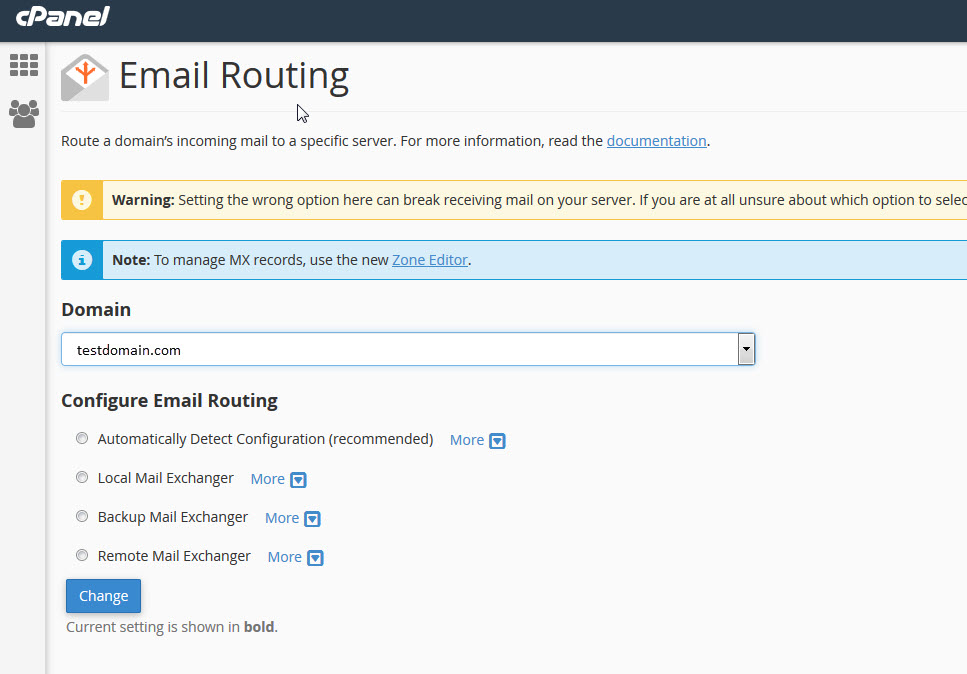The width and height of the screenshot is (967, 674).
Task: Expand More beside Automatically Detect Configuration
Action: 477,440
